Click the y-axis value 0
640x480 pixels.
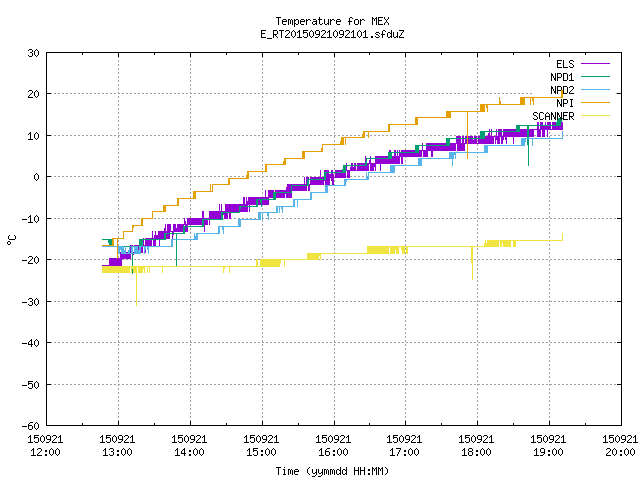36,177
